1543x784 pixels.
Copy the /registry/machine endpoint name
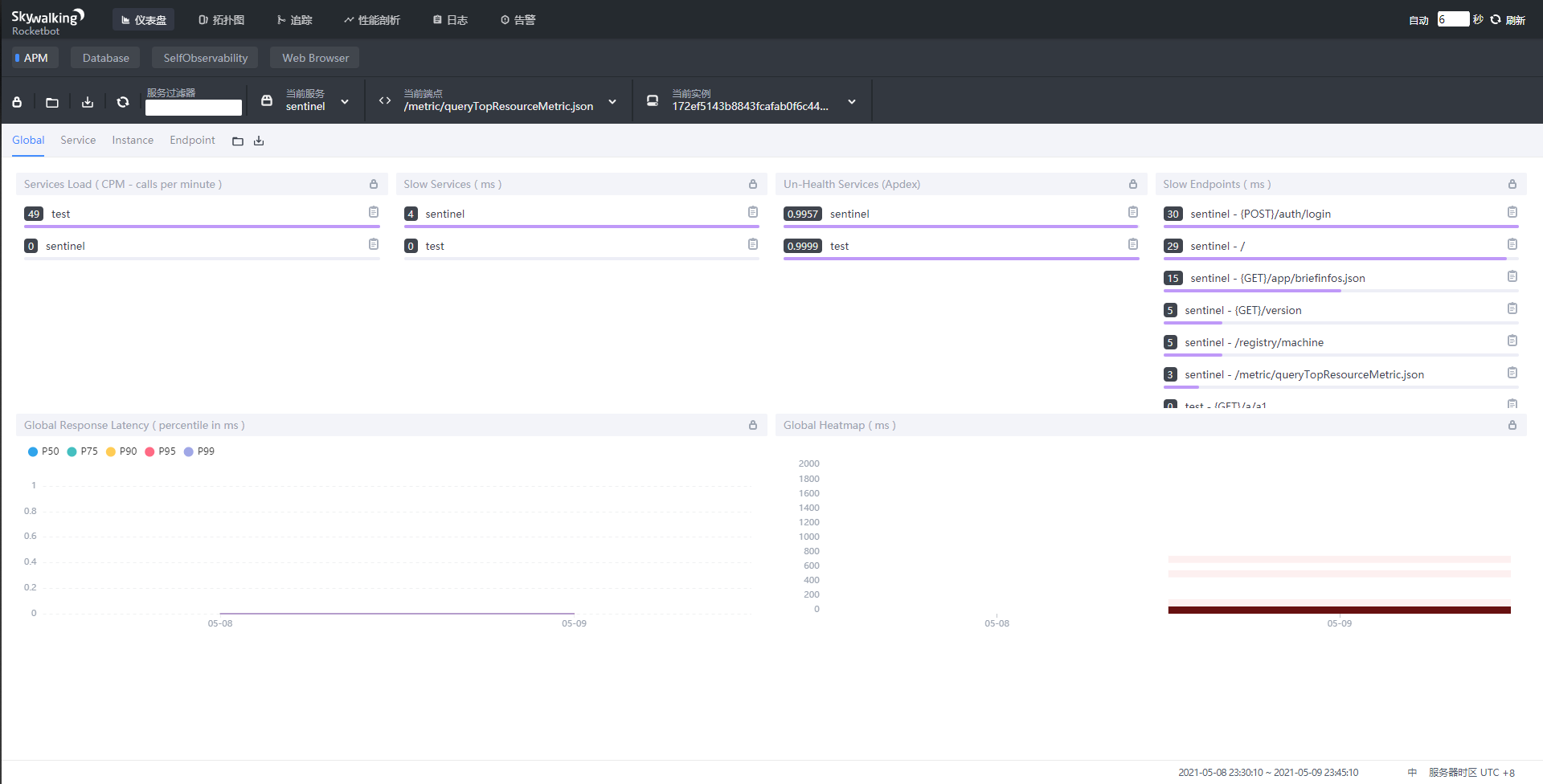[1512, 341]
